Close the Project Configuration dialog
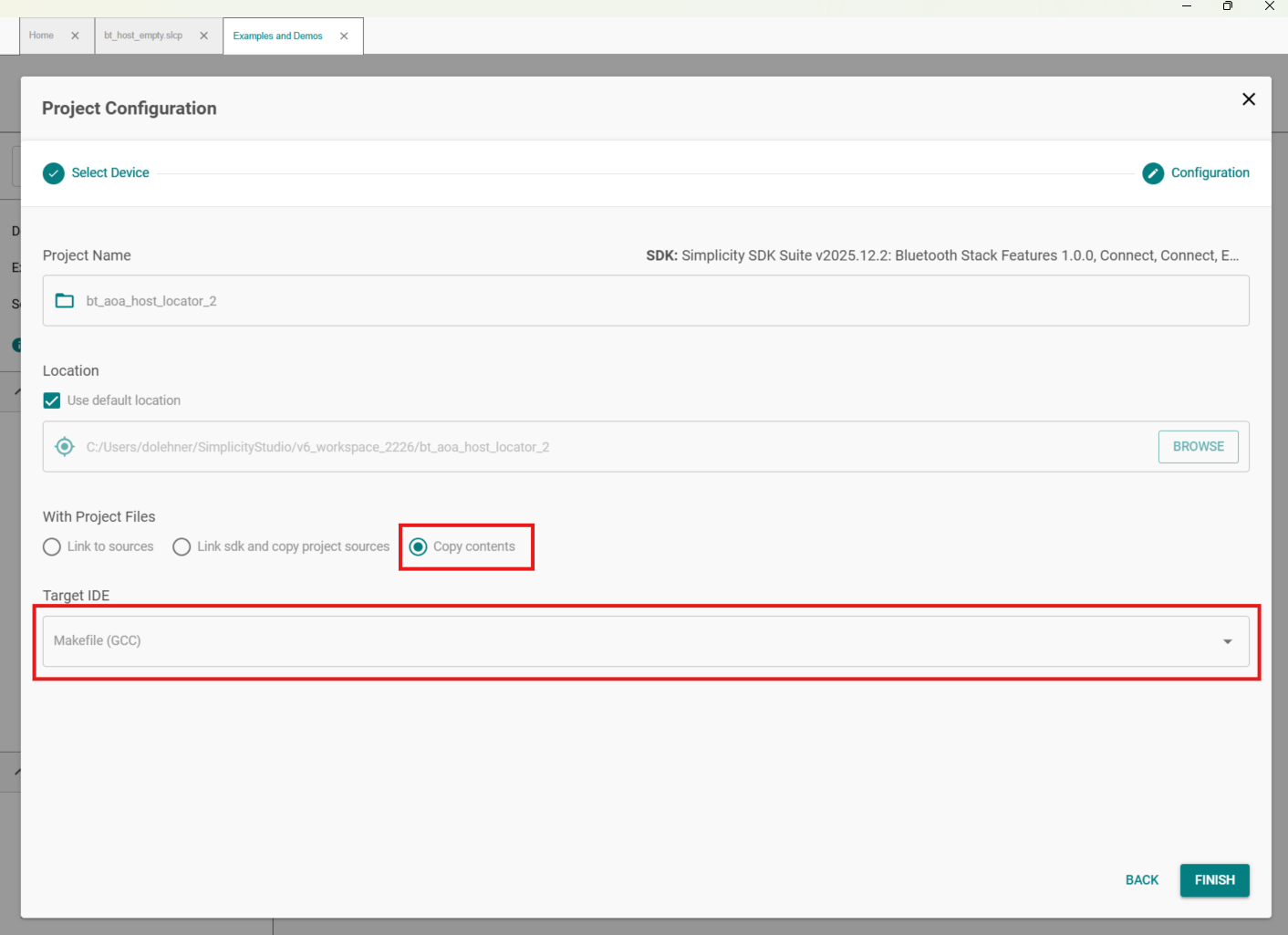Screen dimensions: 1288x935 point(1249,99)
